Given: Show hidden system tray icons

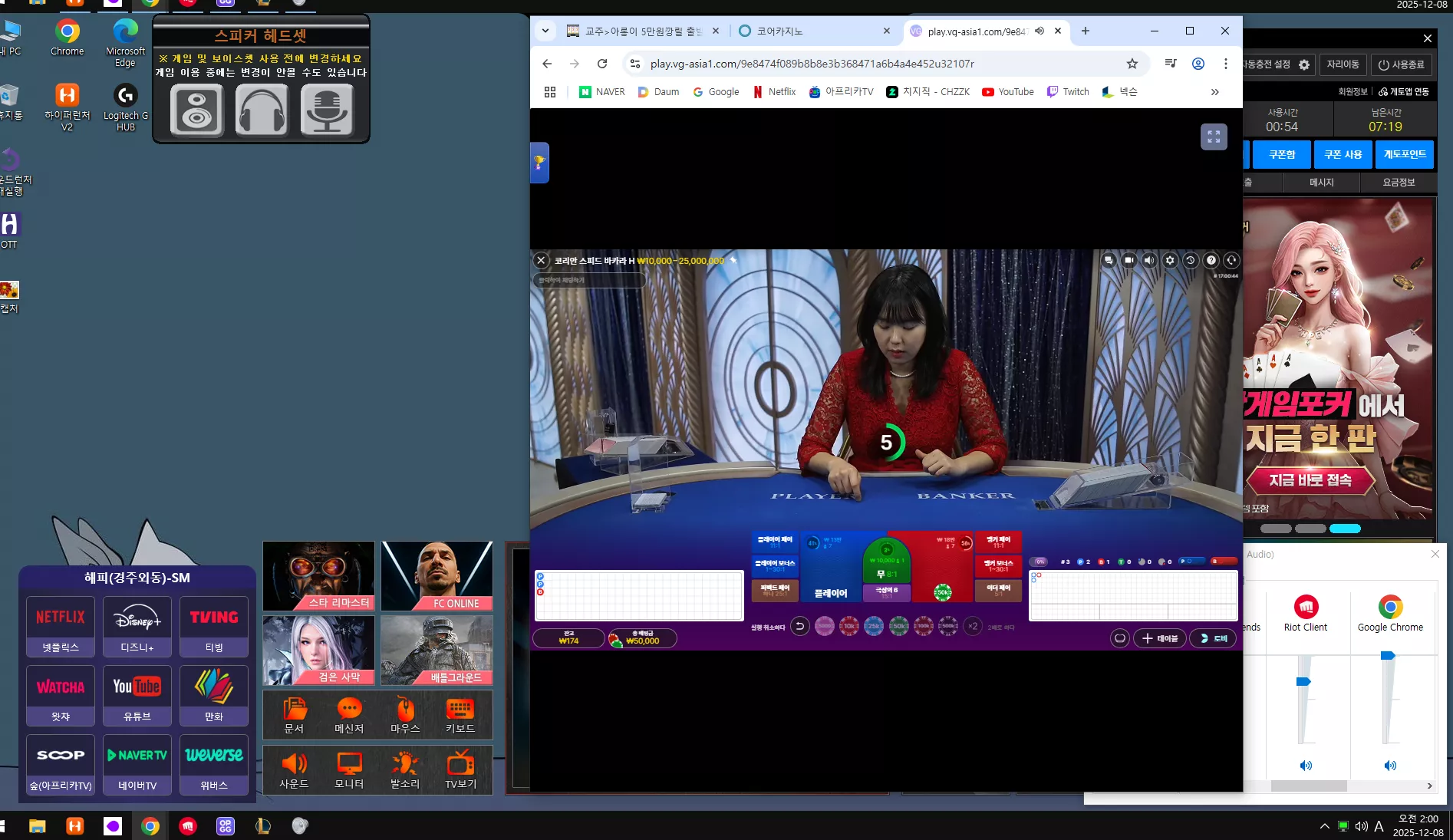Looking at the screenshot, I should 1324,826.
